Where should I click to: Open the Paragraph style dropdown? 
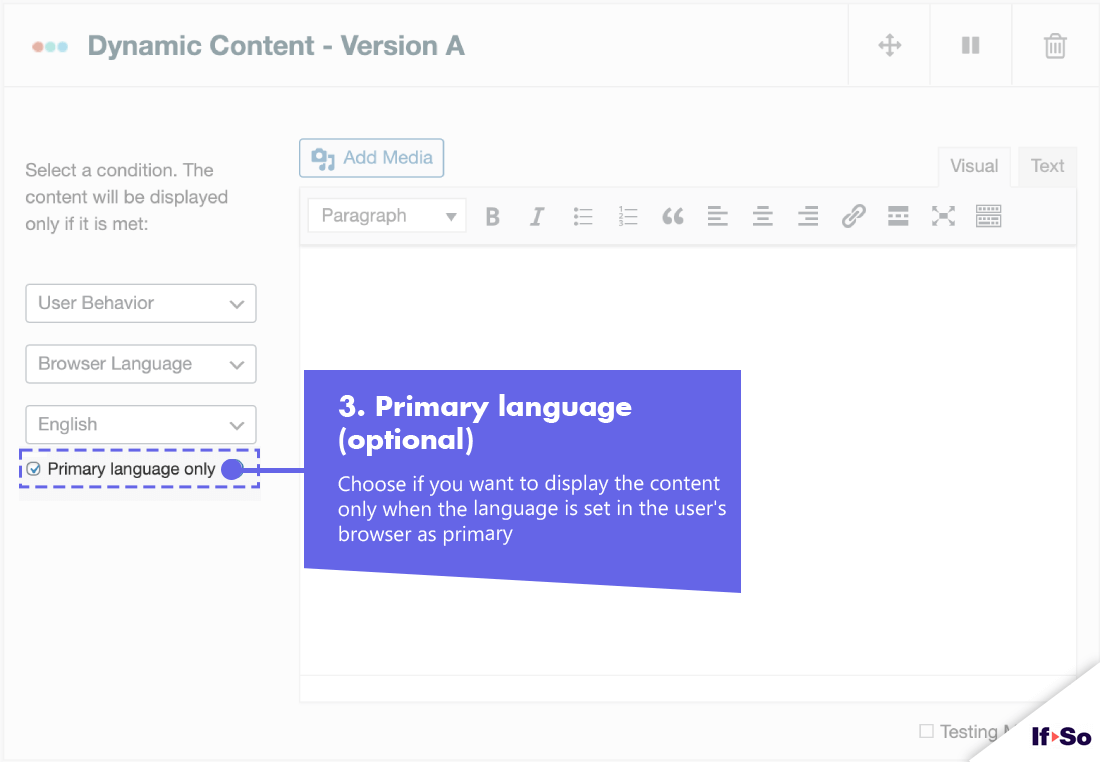pyautogui.click(x=386, y=215)
